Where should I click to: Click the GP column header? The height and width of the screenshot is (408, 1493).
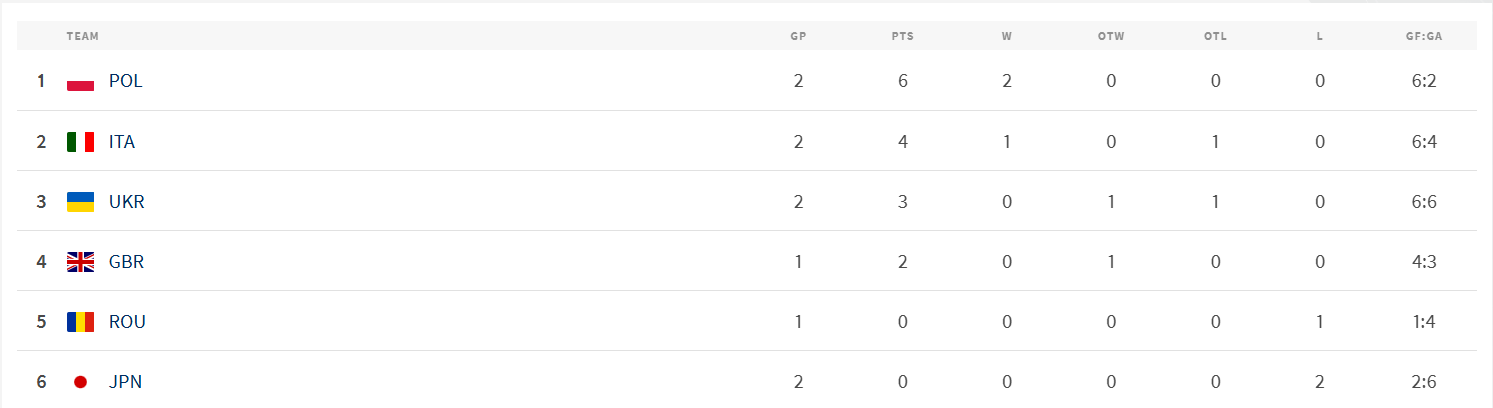pyautogui.click(x=798, y=36)
